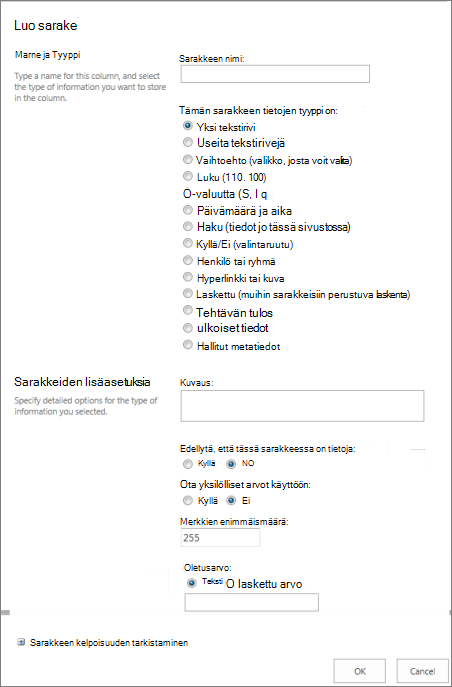Select Yksi tekstirivi radio button
The image size is (452, 687).
pyautogui.click(x=187, y=126)
